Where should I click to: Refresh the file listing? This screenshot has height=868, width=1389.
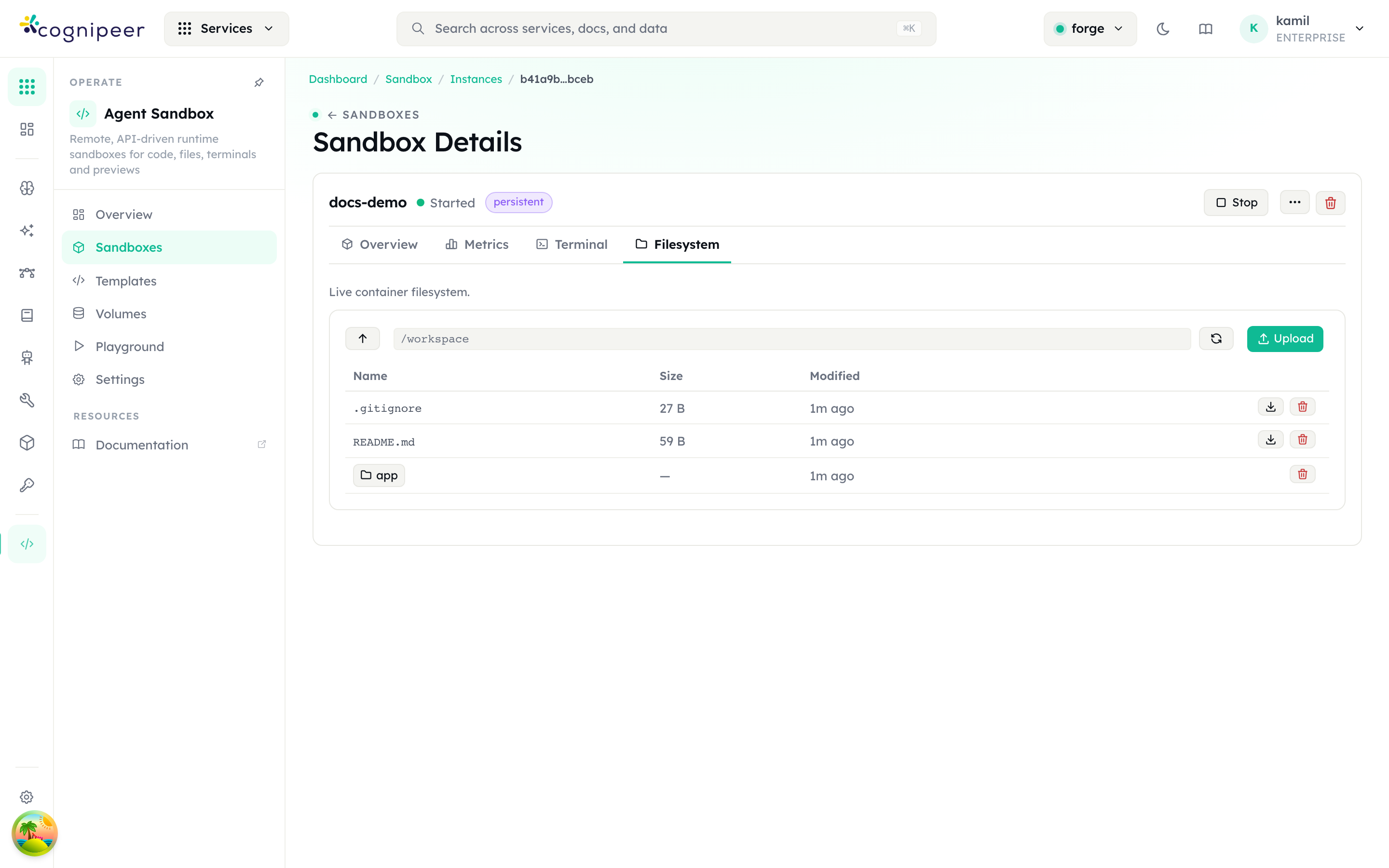pyautogui.click(x=1216, y=339)
